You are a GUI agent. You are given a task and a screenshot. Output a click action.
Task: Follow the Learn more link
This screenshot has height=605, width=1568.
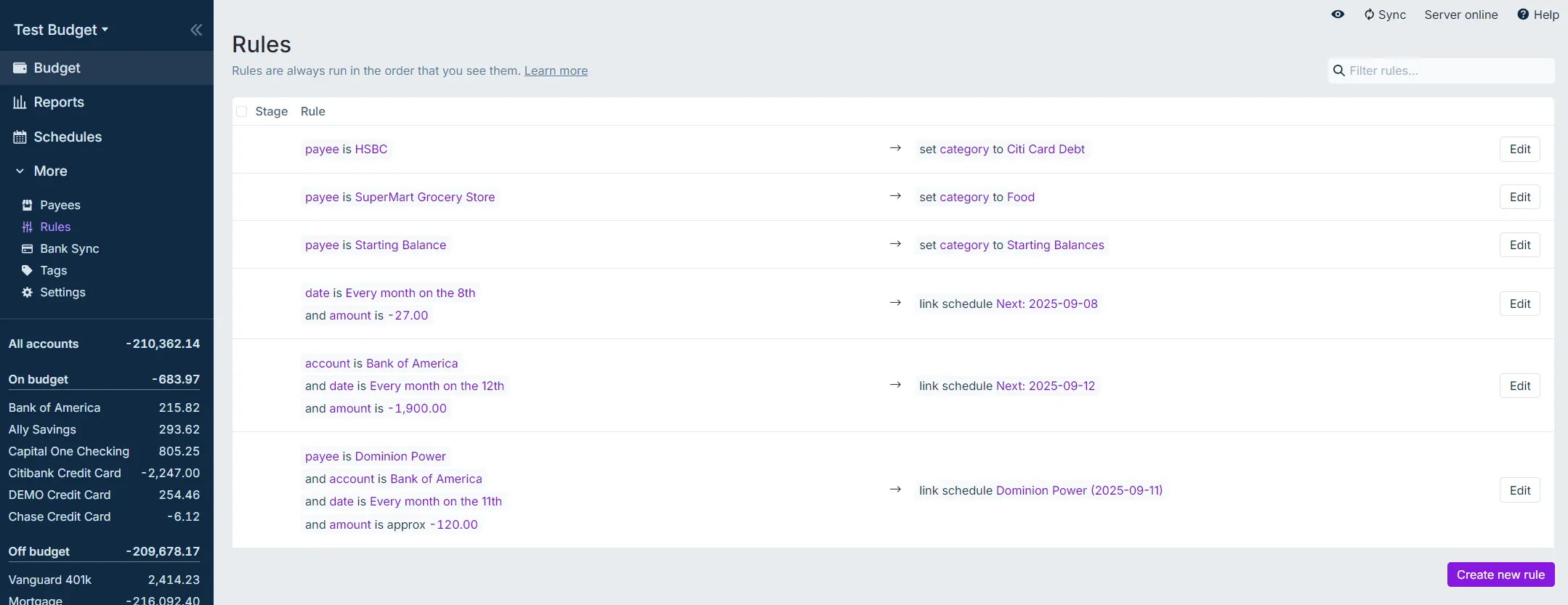point(556,71)
